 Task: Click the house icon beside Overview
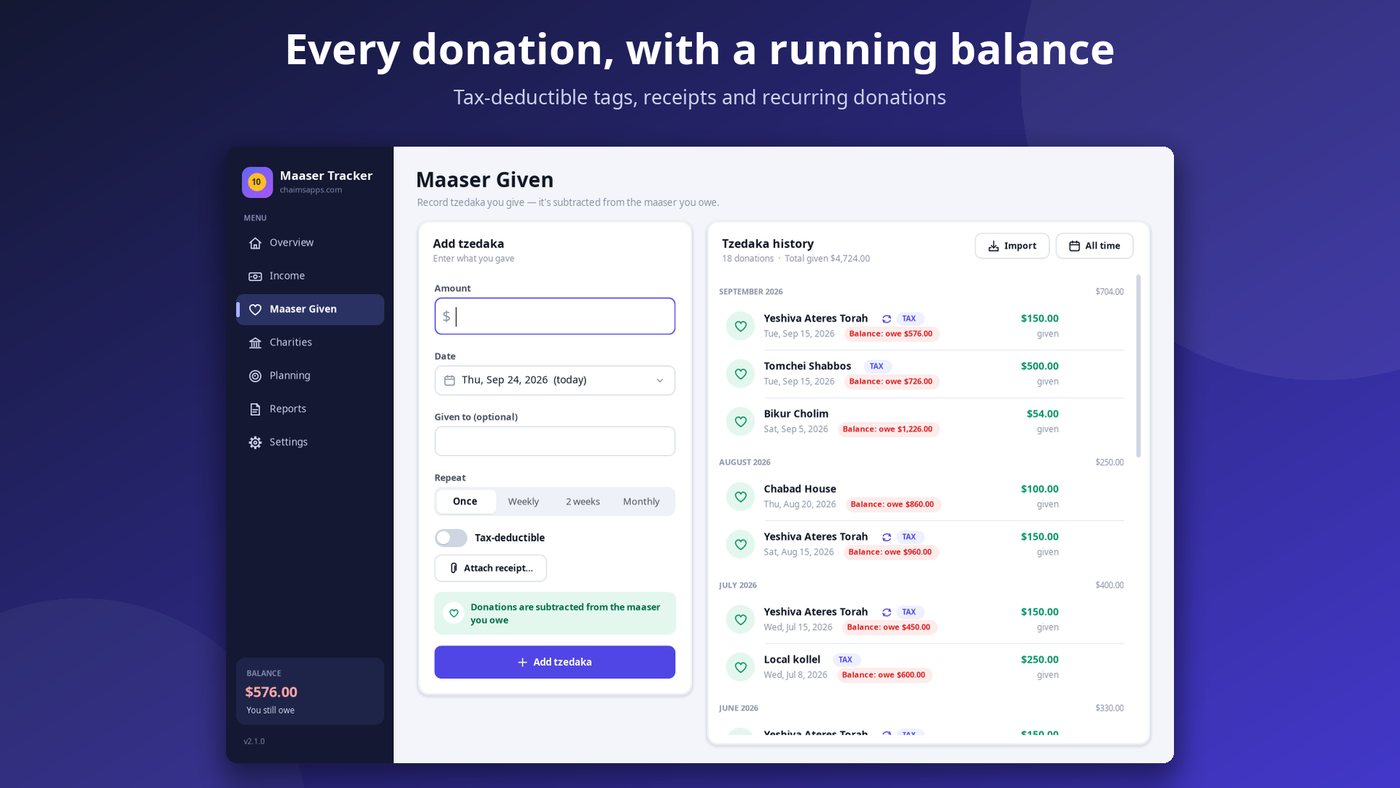(255, 243)
